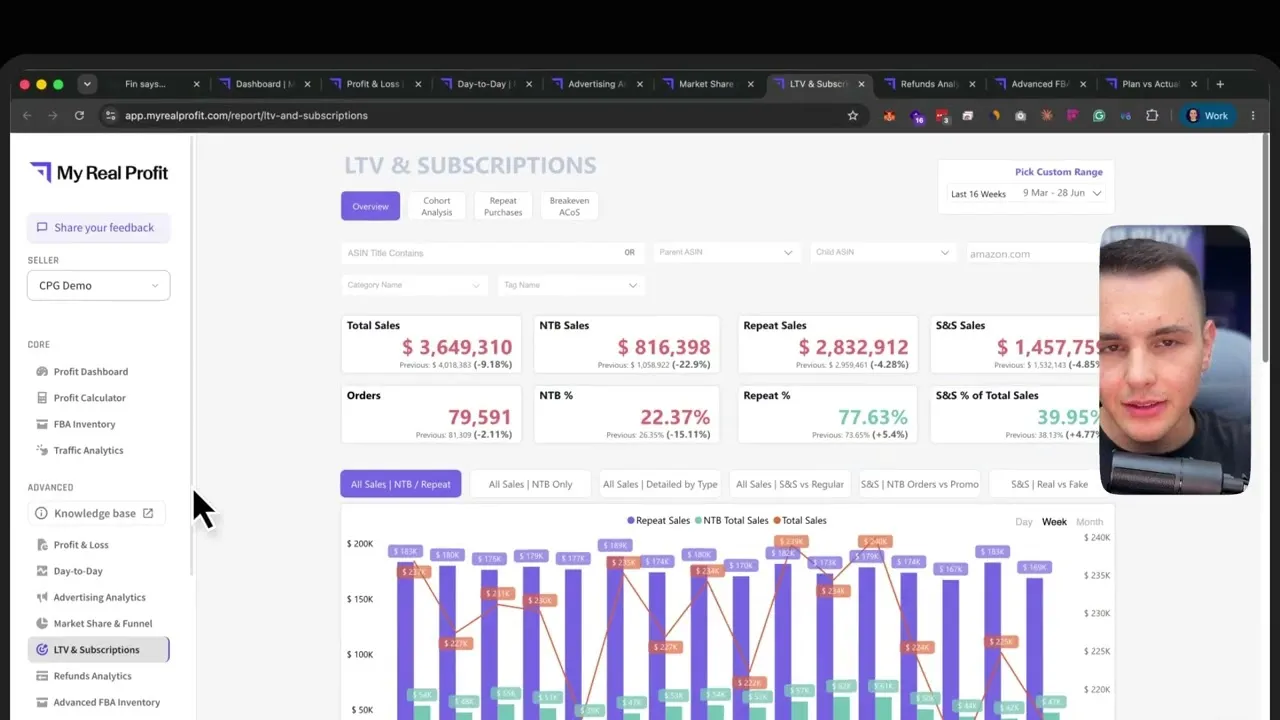Open Traffic Analytics in sidebar
This screenshot has width=1280, height=720.
pyautogui.click(x=88, y=450)
